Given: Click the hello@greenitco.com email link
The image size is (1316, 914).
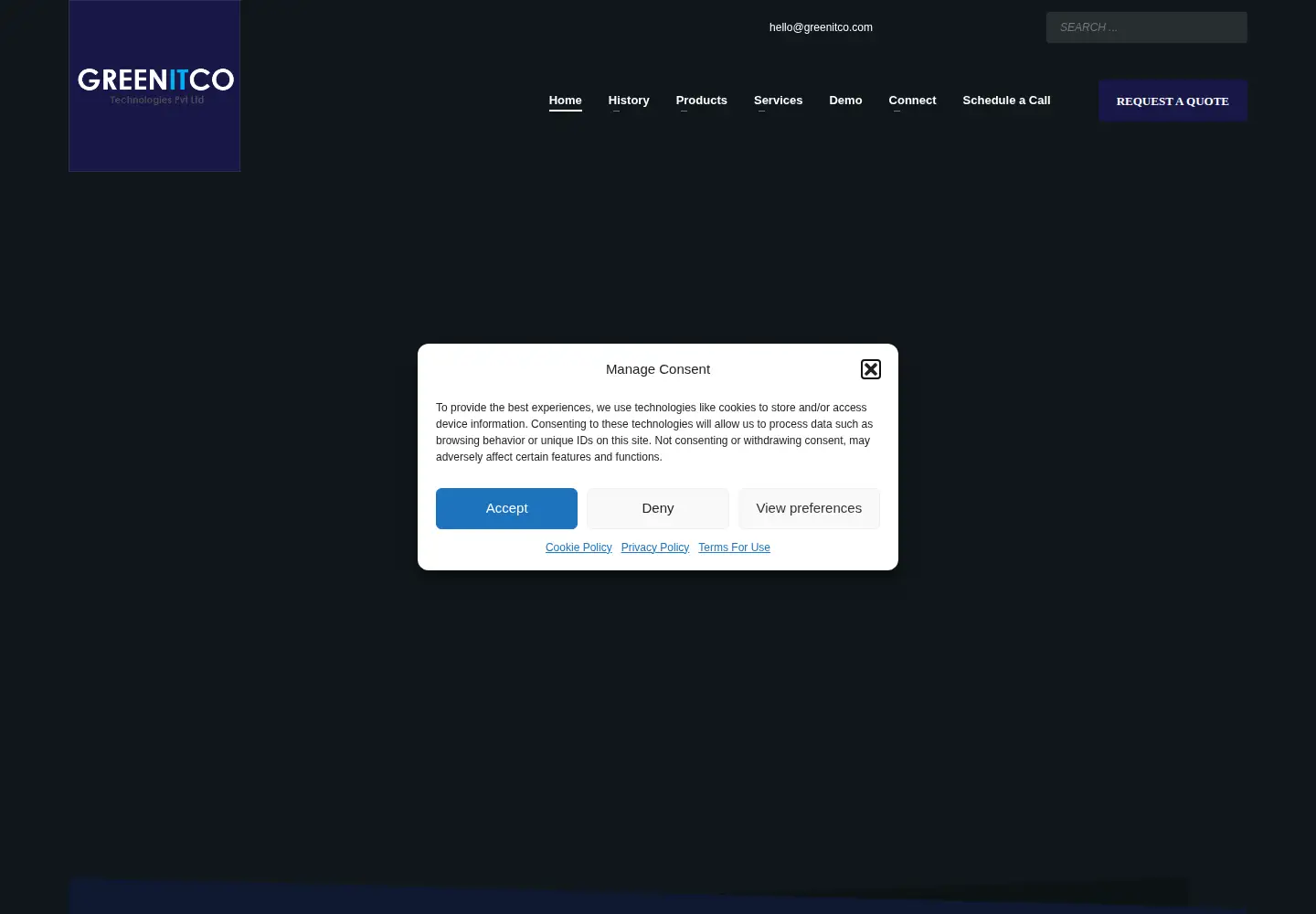Looking at the screenshot, I should (x=821, y=27).
